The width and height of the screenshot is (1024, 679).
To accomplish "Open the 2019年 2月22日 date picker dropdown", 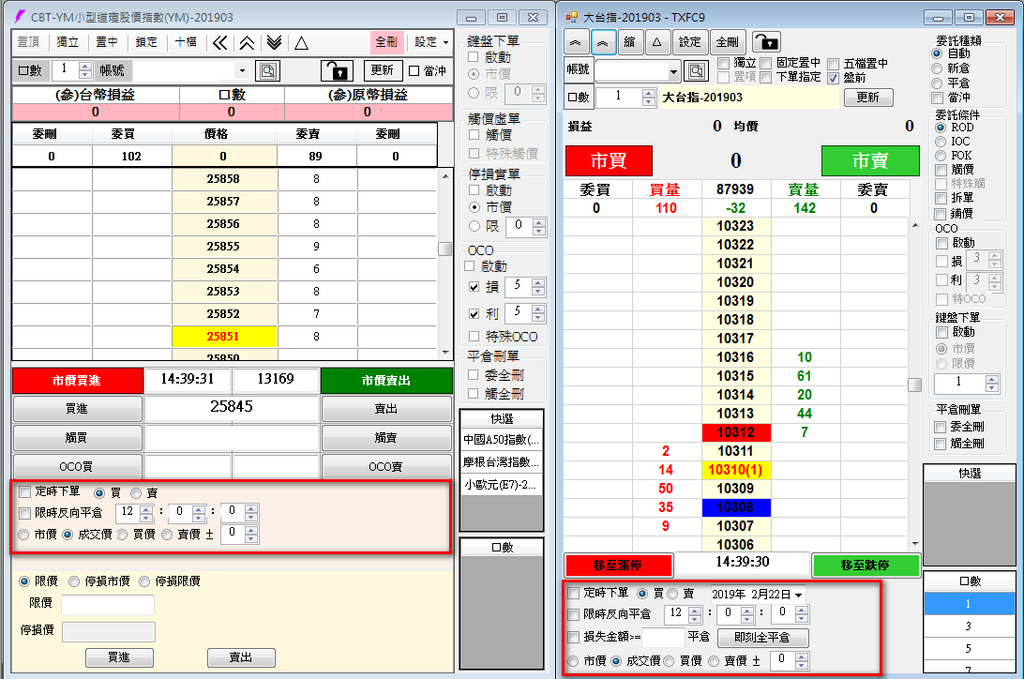I will [799, 595].
